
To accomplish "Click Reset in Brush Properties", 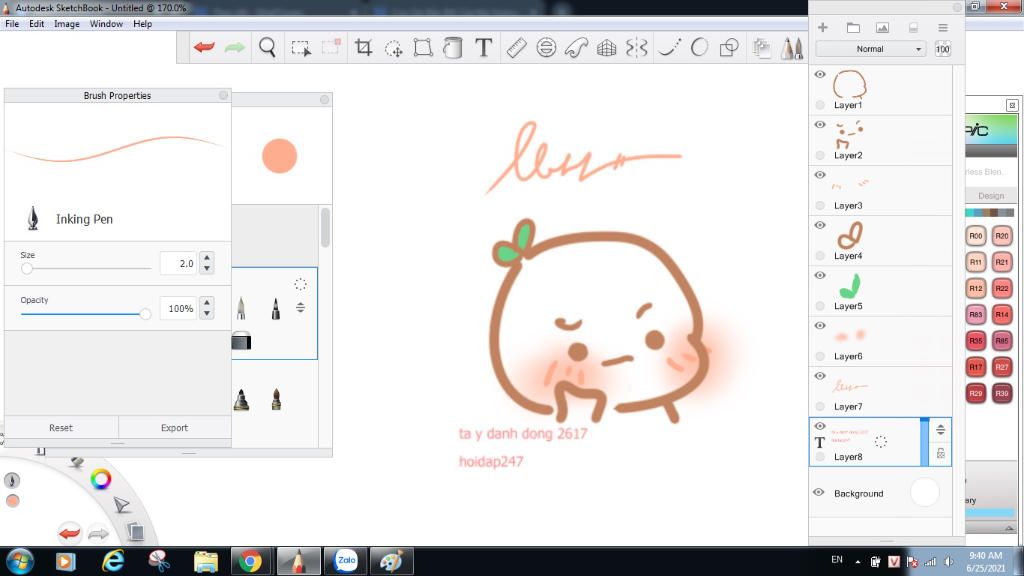I will pos(61,428).
